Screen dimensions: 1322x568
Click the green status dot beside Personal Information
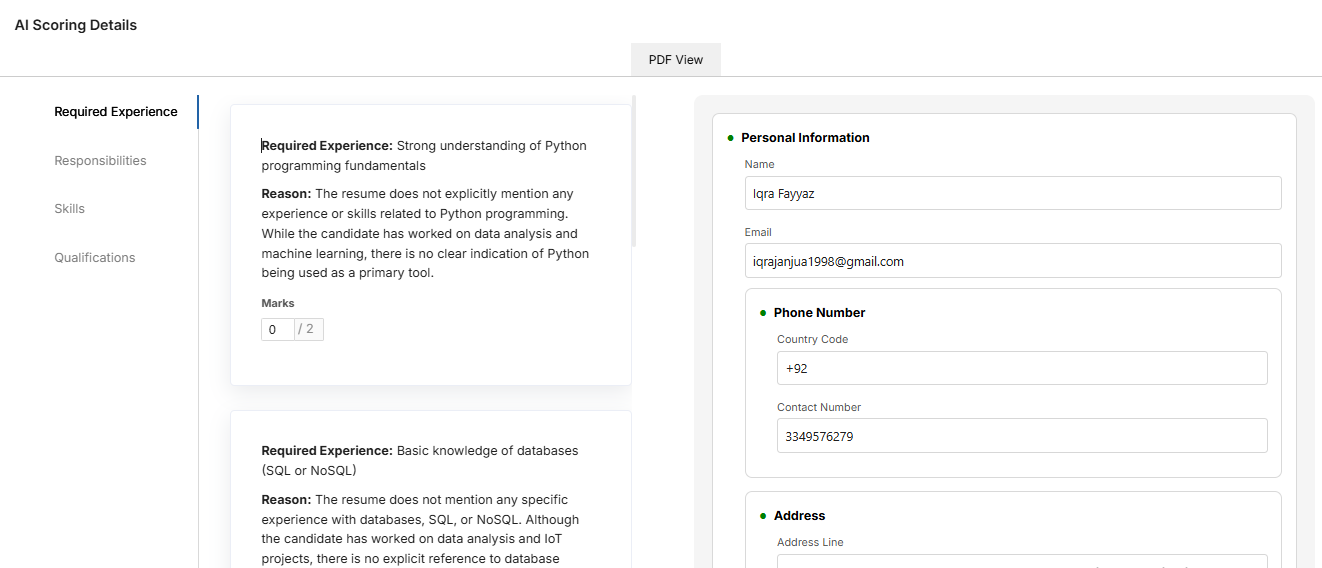[x=730, y=138]
